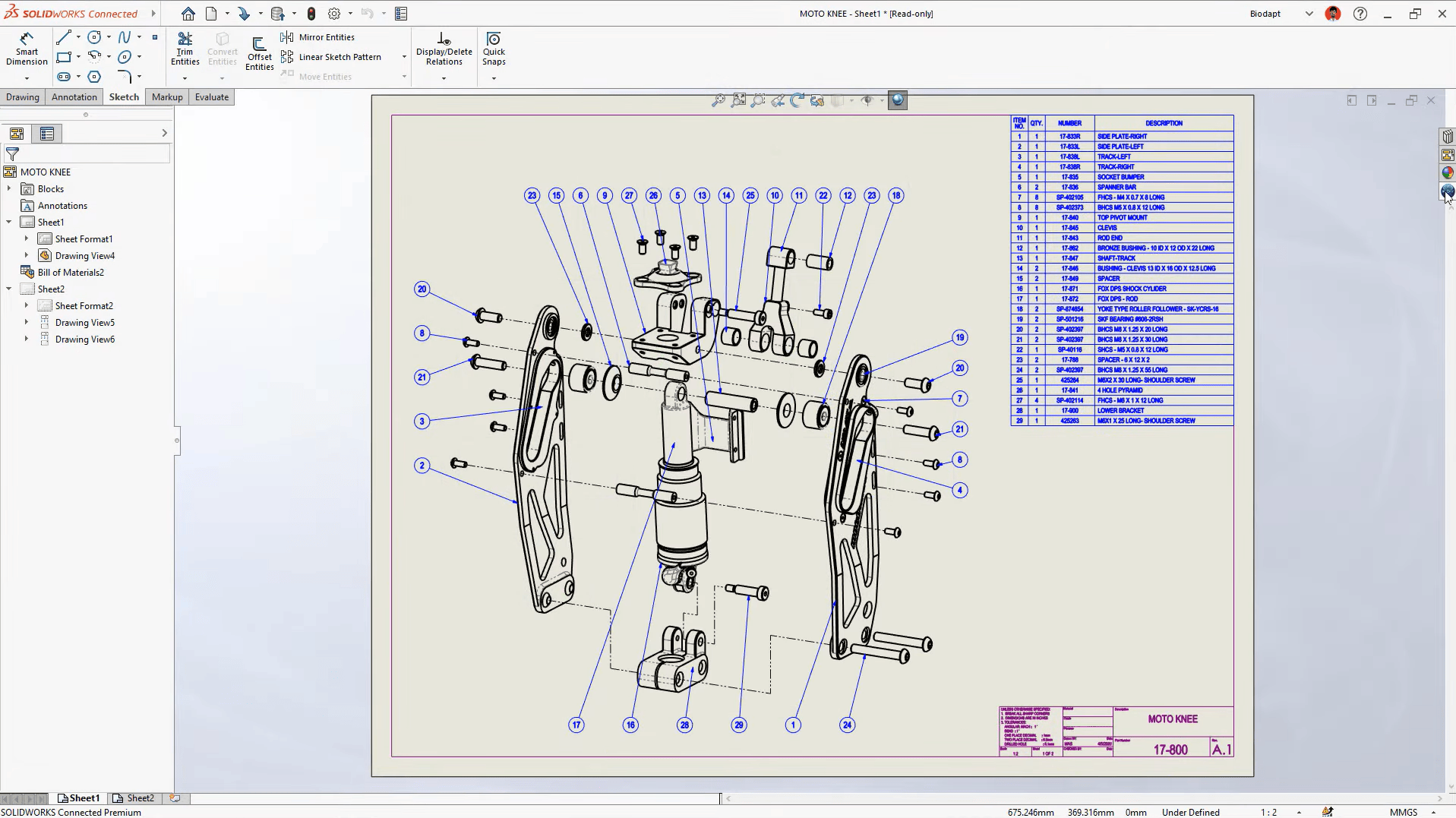
Task: Open the Help question mark icon
Action: 1360,14
